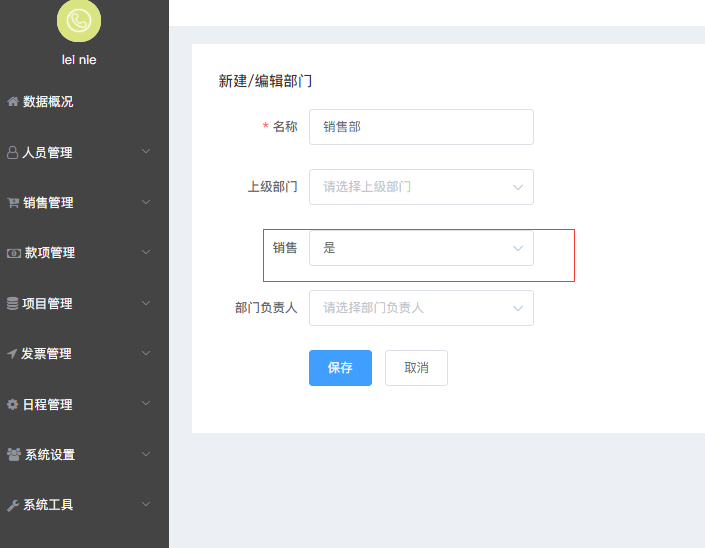The width and height of the screenshot is (705, 548).
Task: Open the 销售 dropdown showing 是
Action: [x=421, y=248]
